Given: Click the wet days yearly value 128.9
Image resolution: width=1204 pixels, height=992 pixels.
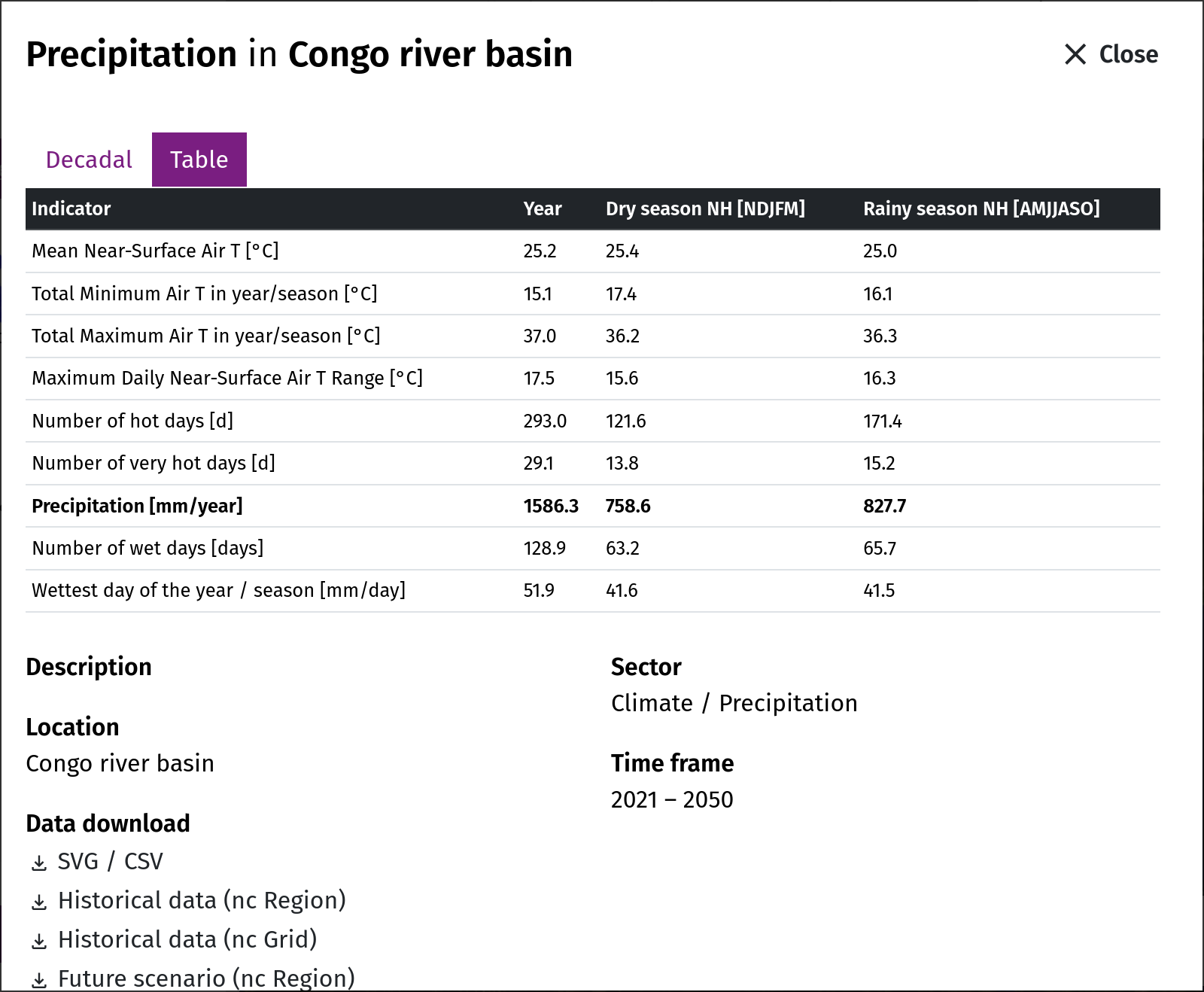Looking at the screenshot, I should [x=544, y=548].
